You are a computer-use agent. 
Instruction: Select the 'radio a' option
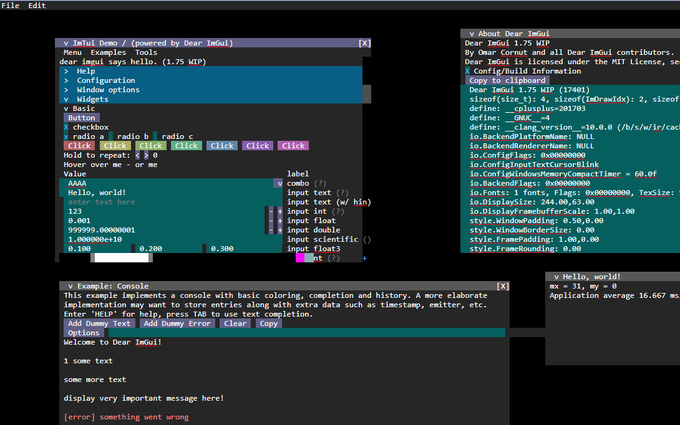tap(66, 137)
